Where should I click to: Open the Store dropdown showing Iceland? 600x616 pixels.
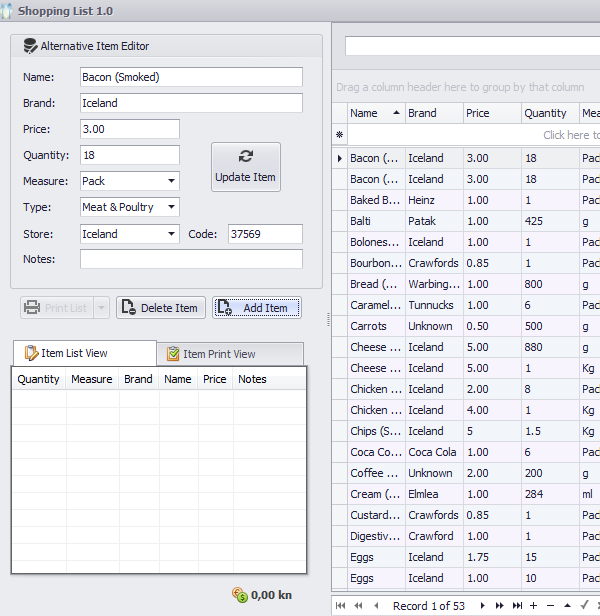point(172,234)
